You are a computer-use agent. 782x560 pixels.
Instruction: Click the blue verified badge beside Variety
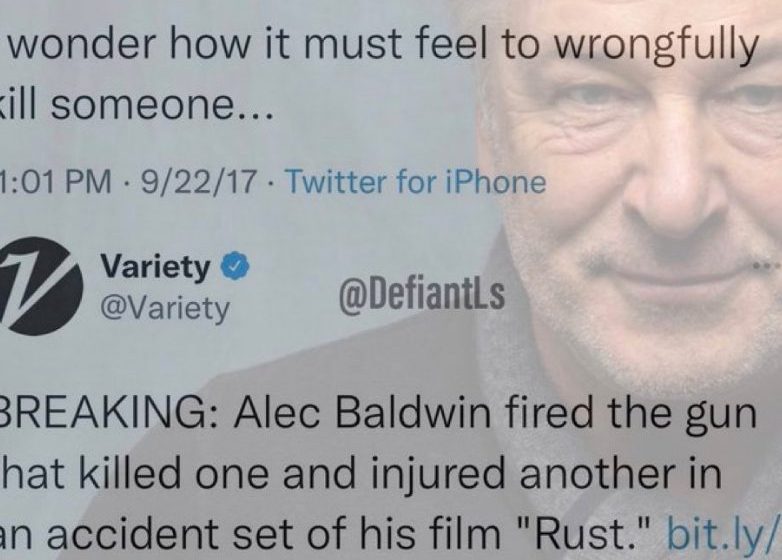(234, 267)
